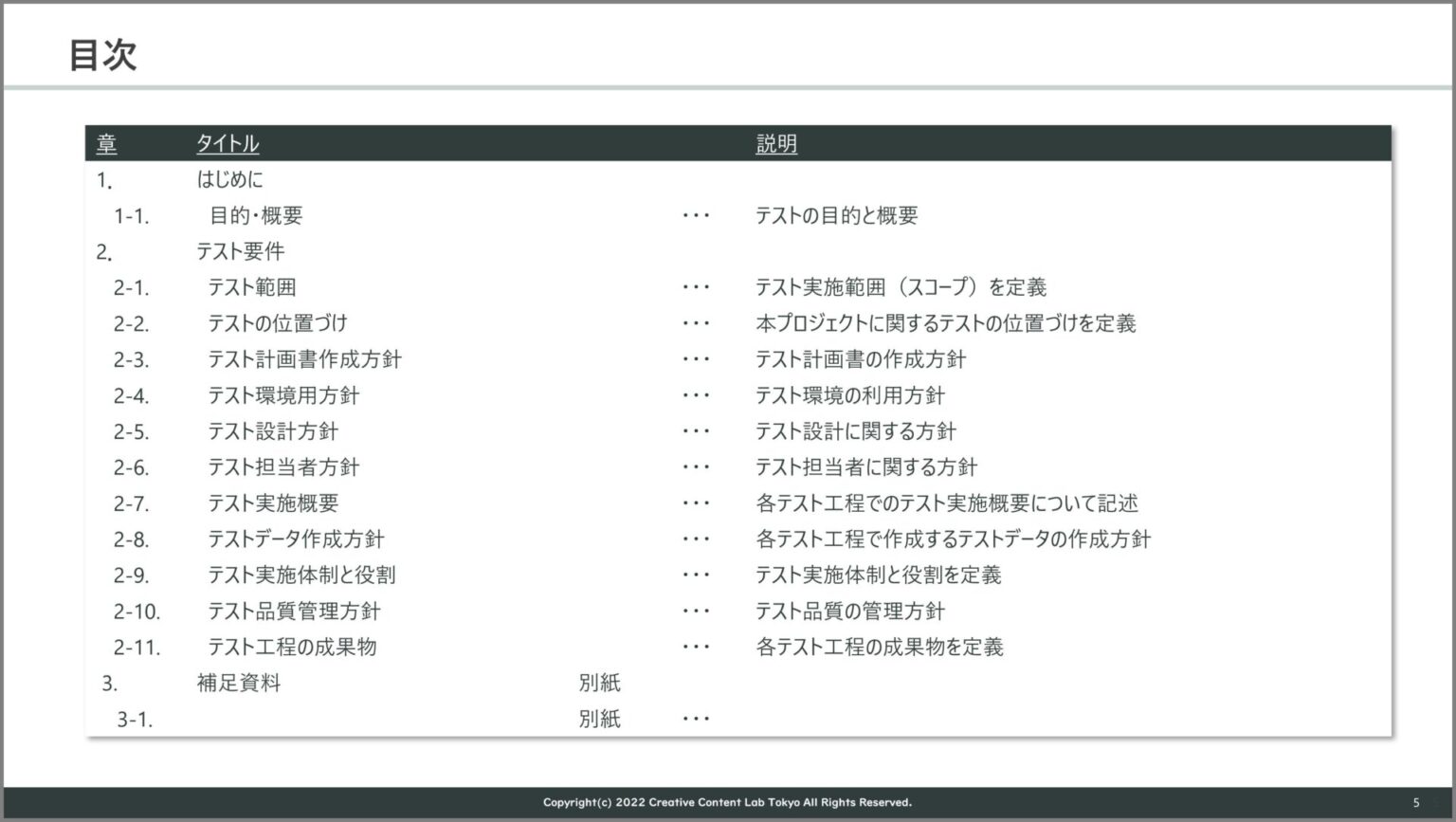Click the 目次 slide heading

click(102, 55)
